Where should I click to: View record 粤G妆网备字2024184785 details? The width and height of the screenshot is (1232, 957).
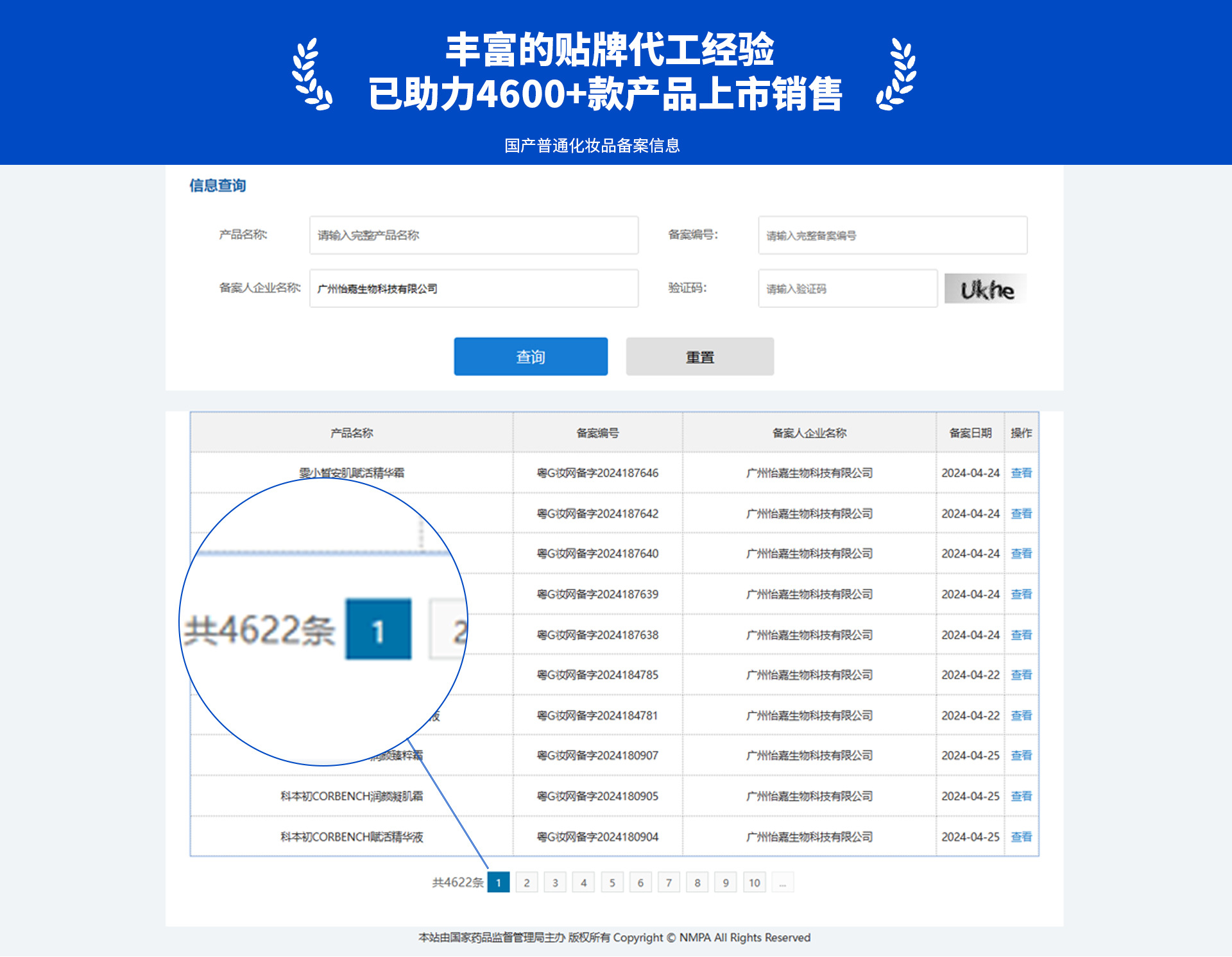[x=1022, y=675]
